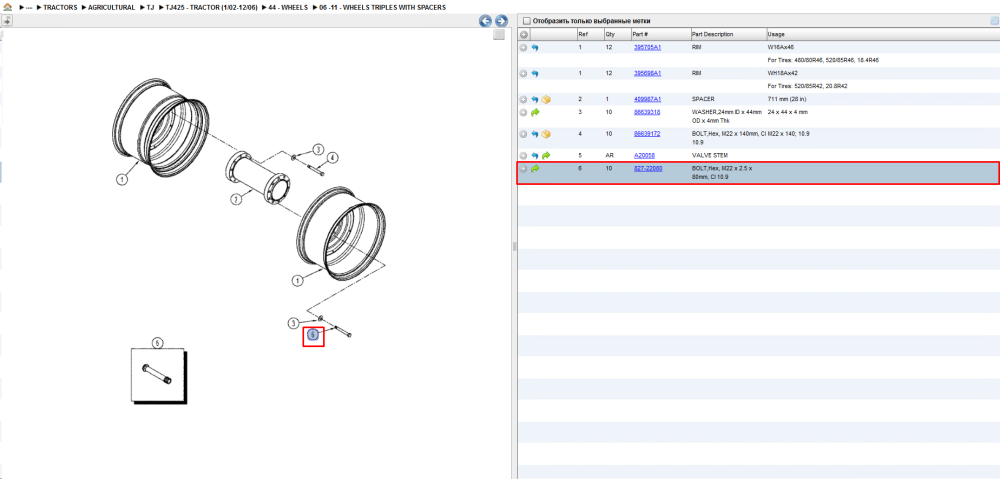
Task: Open the AGRICULTURAL breadcrumb
Action: pos(112,8)
